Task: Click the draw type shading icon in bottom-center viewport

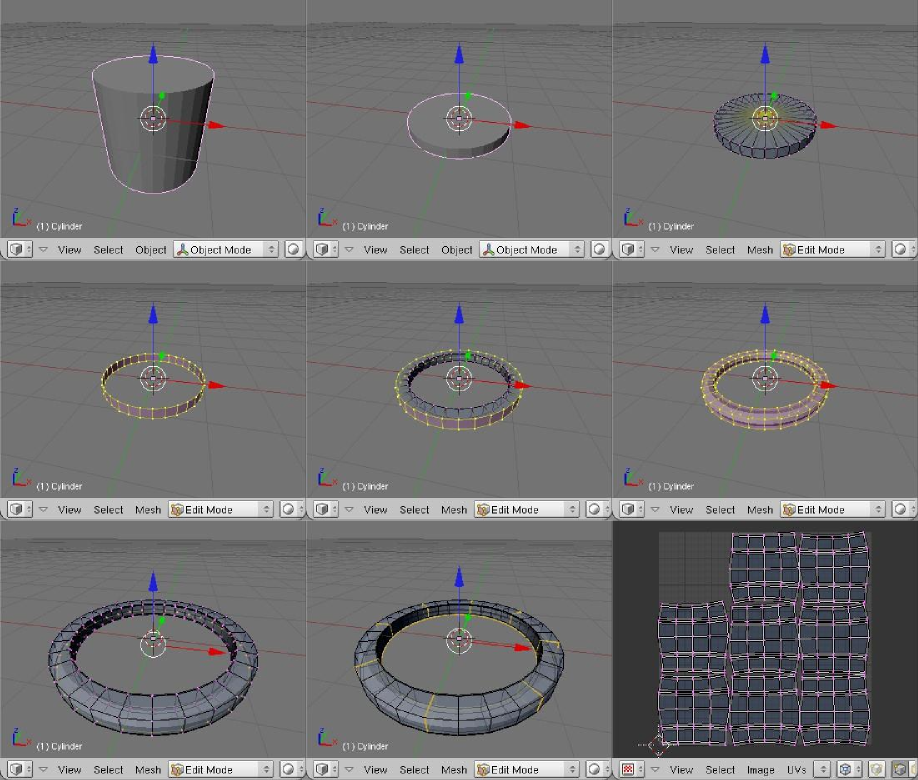Action: 595,769
